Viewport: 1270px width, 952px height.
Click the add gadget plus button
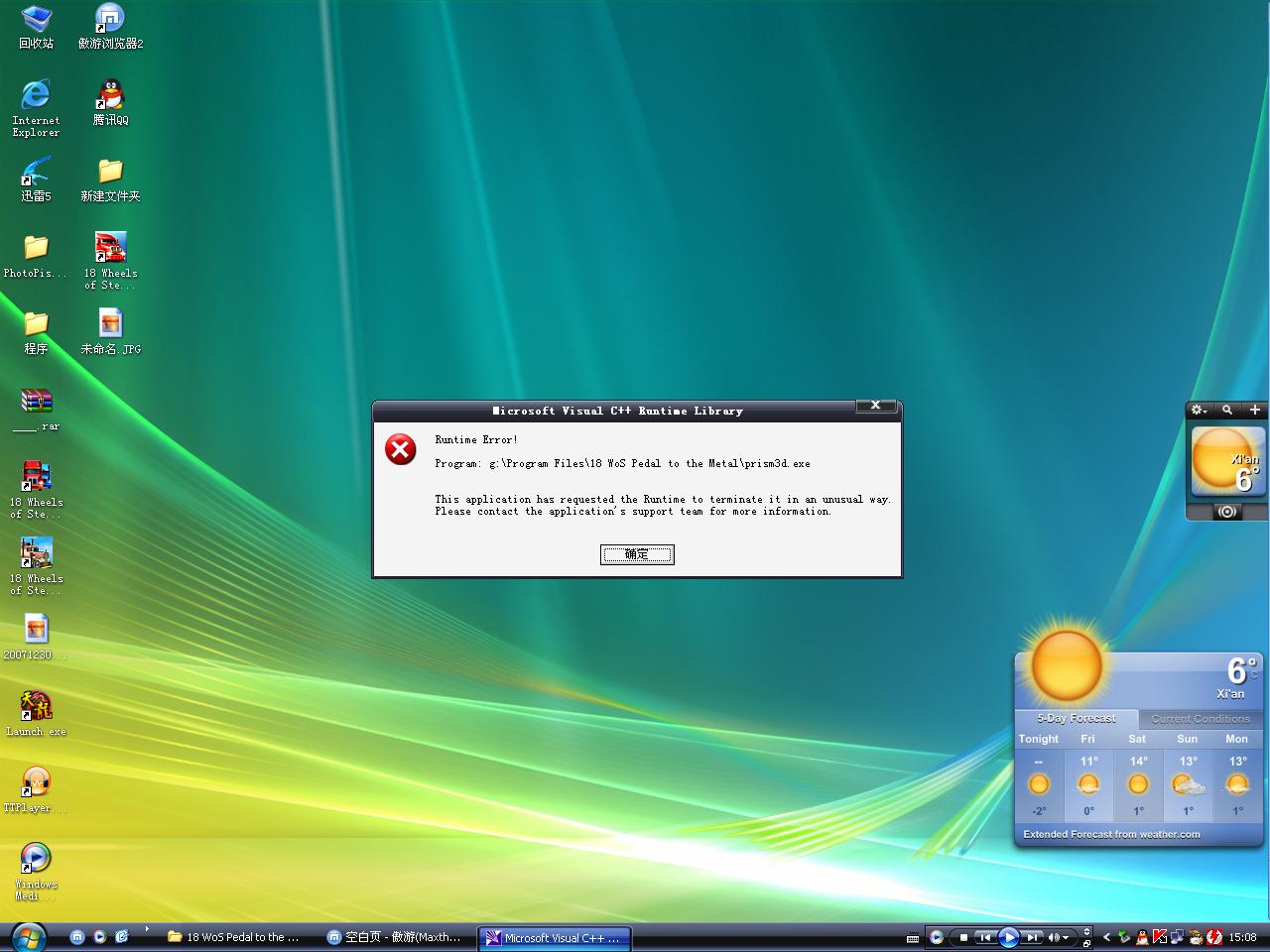click(x=1254, y=410)
